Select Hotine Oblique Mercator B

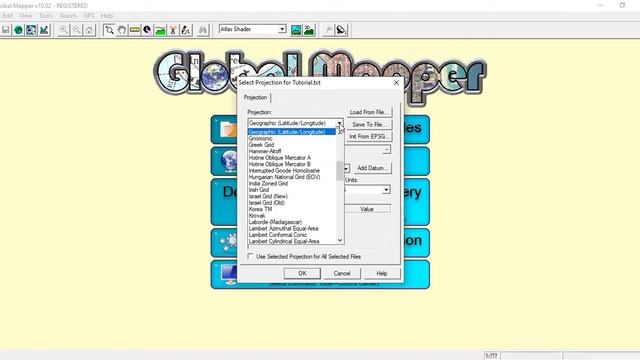click(x=292, y=164)
